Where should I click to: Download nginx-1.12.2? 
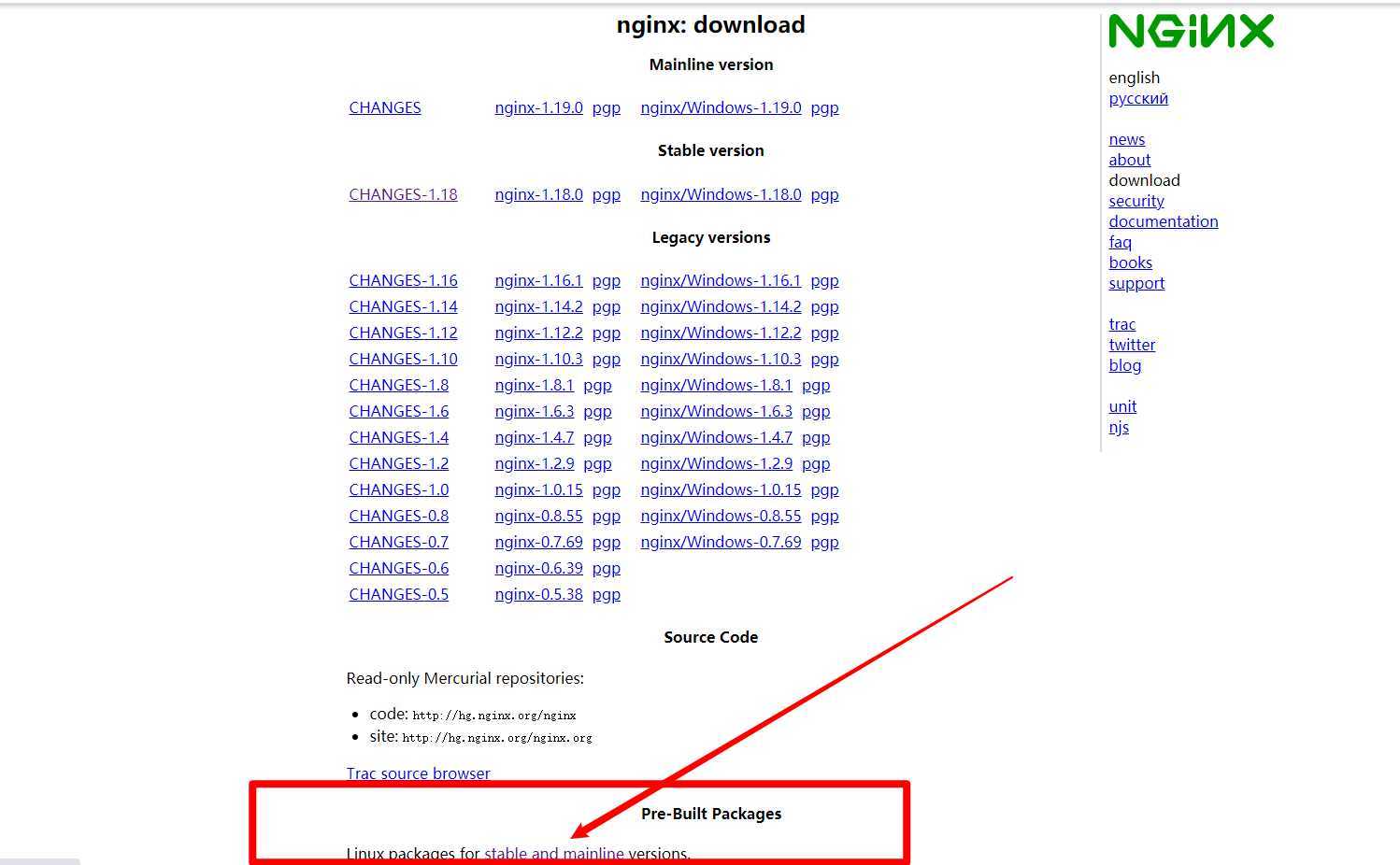point(538,333)
